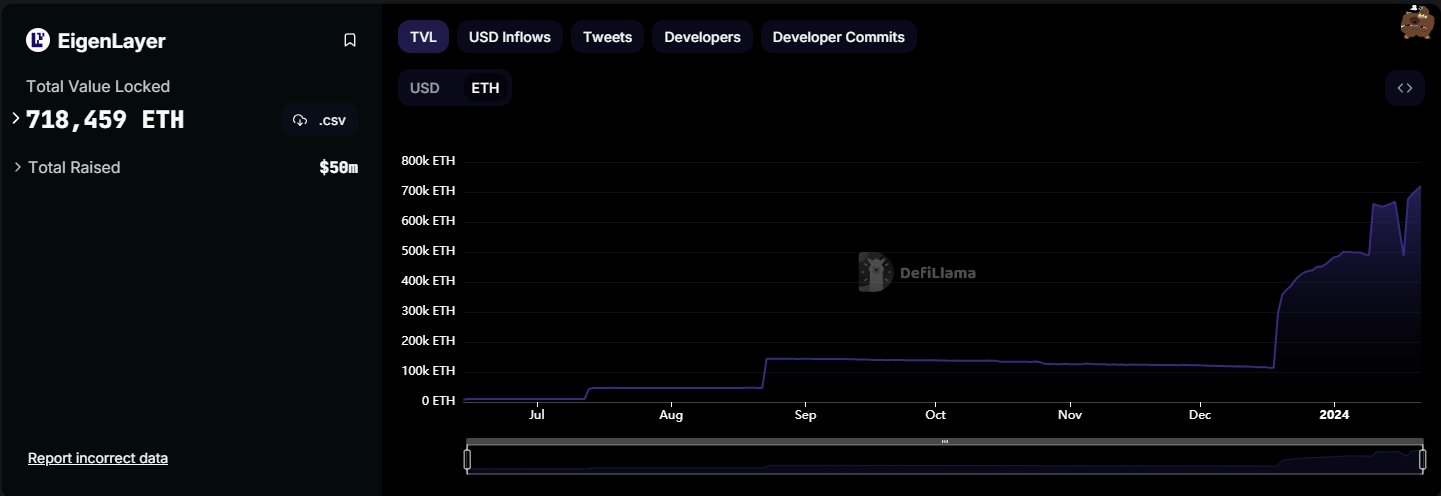Toggle the TVL chart metric
Image resolution: width=1441 pixels, height=496 pixels.
tap(423, 37)
